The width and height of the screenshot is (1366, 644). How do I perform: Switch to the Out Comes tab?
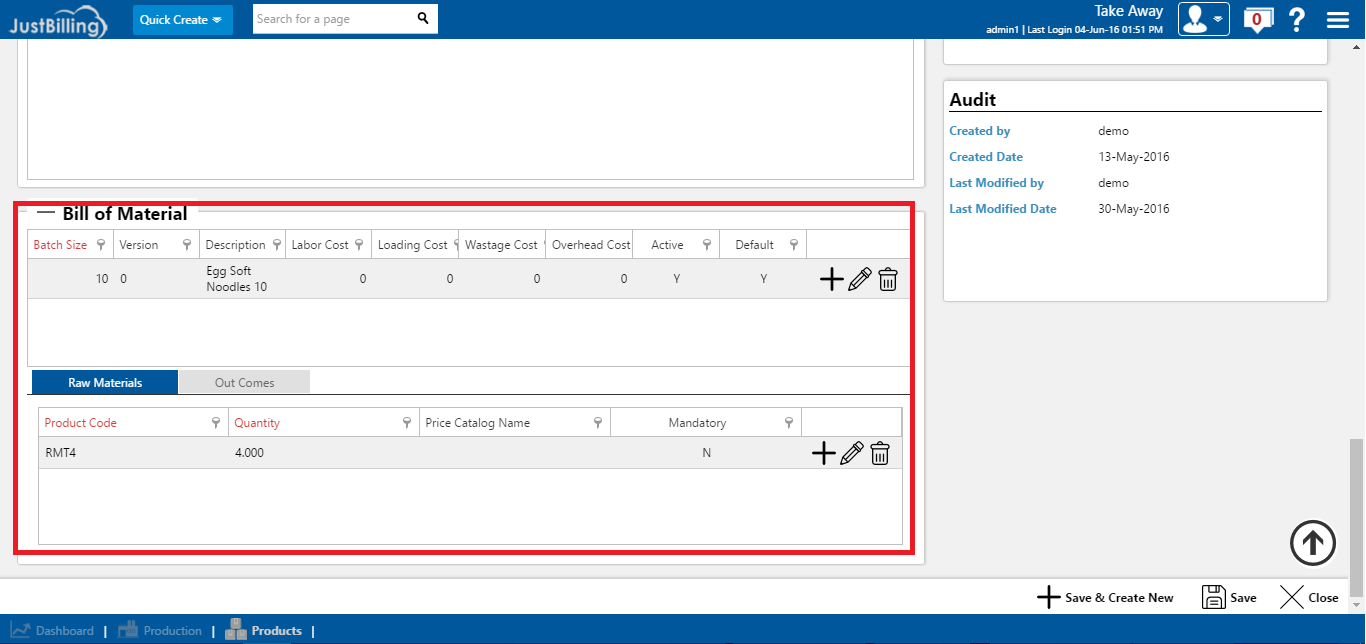(x=244, y=382)
